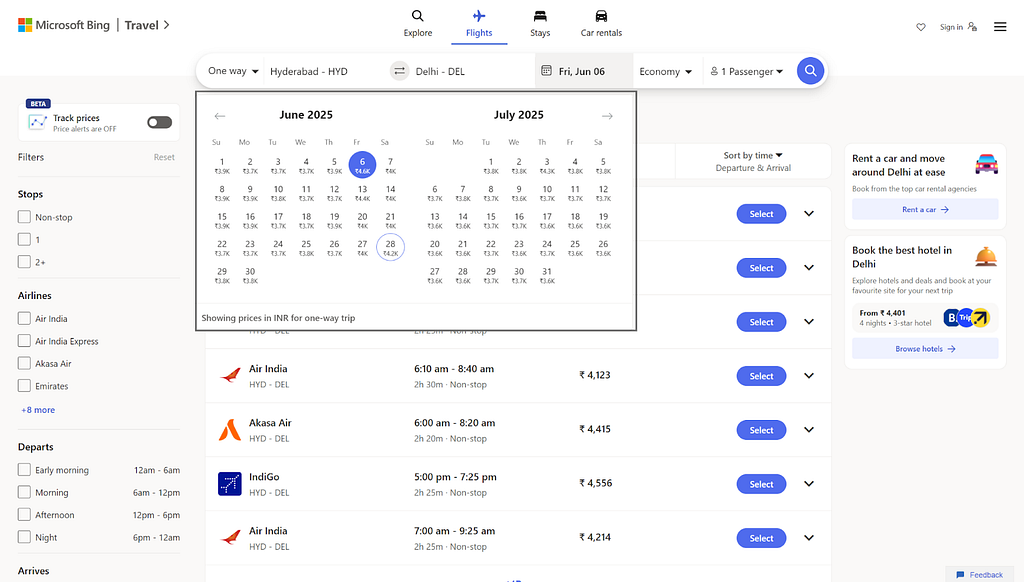This screenshot has width=1024, height=582.
Task: Go to next month in calendar
Action: [x=607, y=116]
